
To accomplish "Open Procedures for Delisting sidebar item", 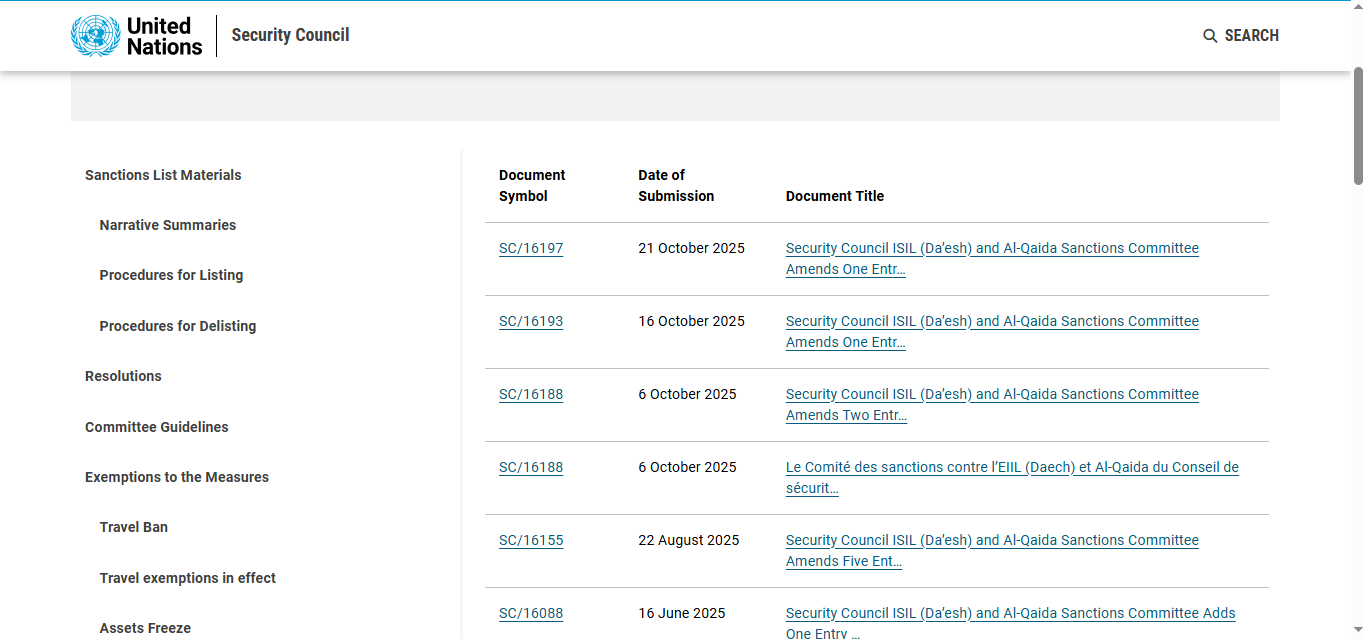I will (x=178, y=326).
